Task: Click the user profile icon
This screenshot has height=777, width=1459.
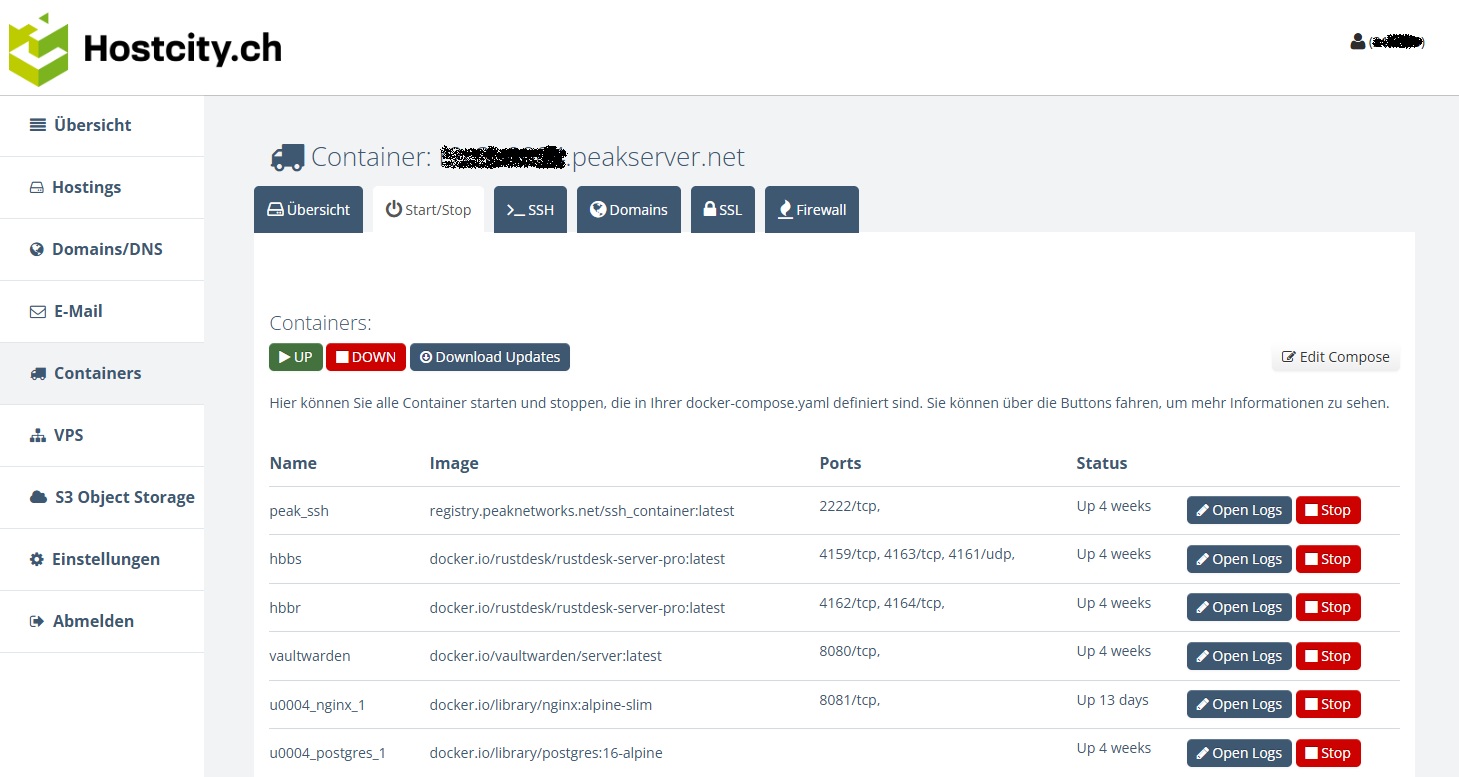Action: coord(1357,42)
